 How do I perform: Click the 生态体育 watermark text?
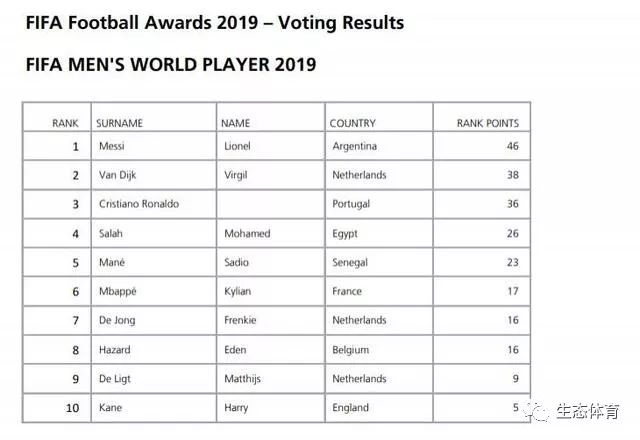(x=588, y=411)
